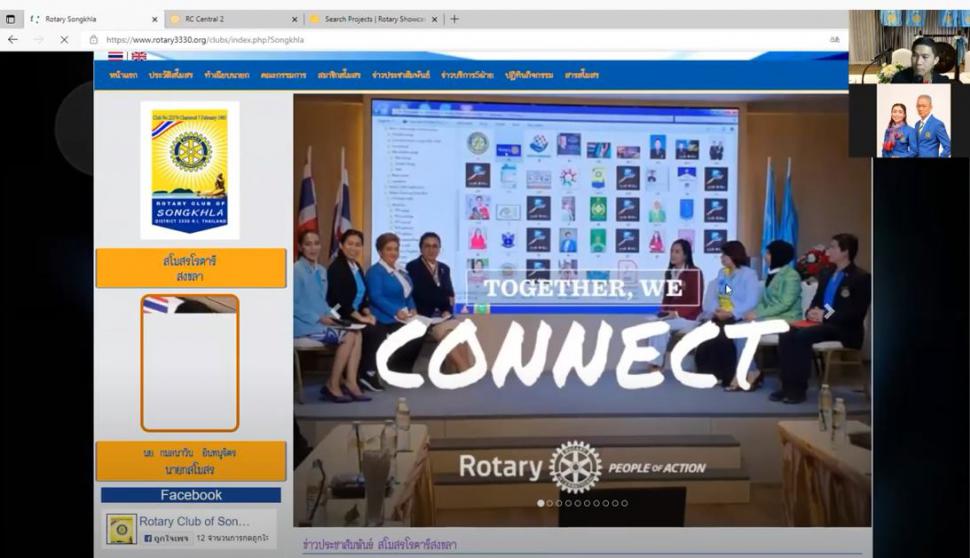Open the สารสโมสร menu item
Screen dimensions: 970x558
point(582,75)
